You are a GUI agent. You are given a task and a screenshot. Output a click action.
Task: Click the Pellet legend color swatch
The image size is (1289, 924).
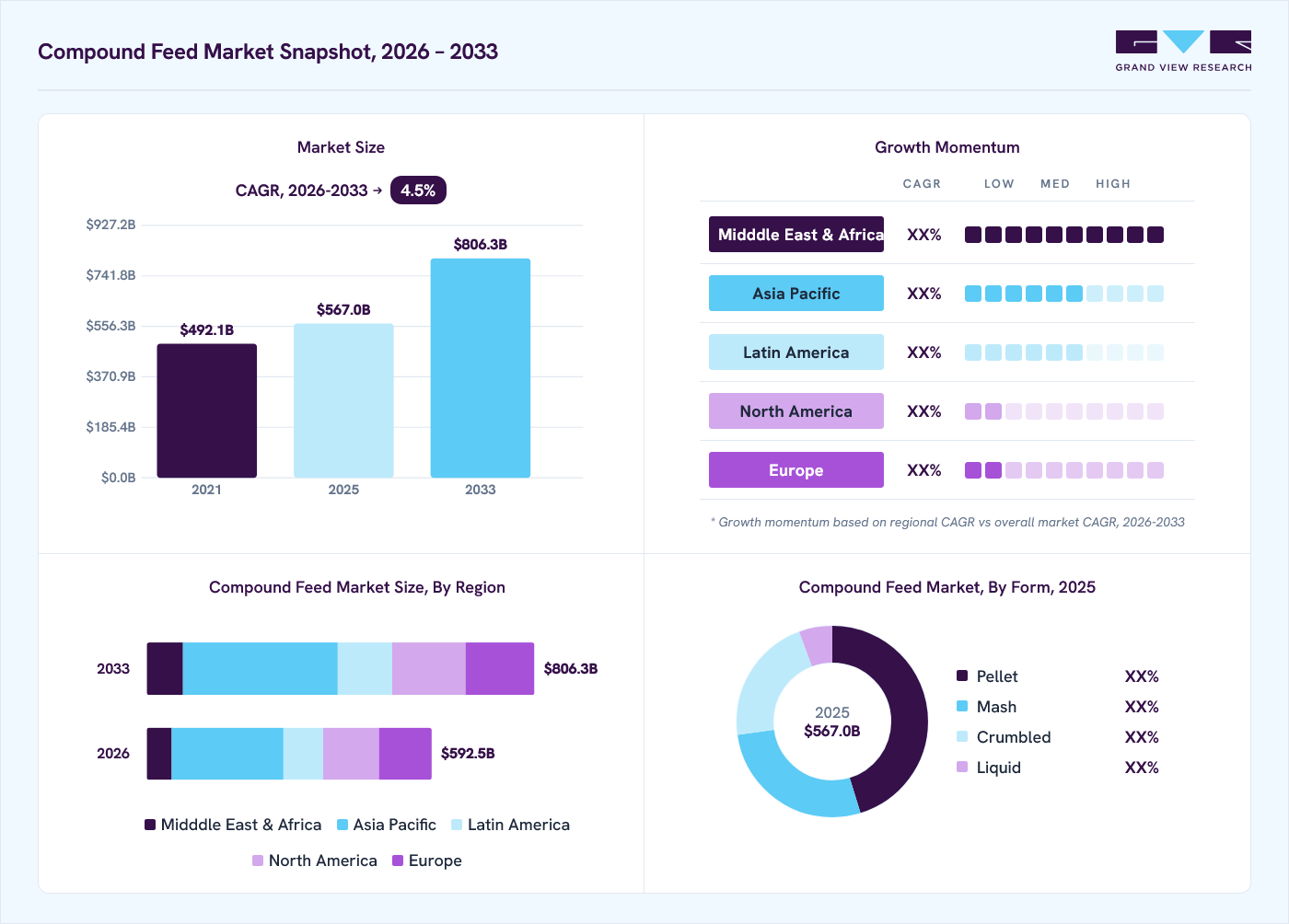pos(962,676)
